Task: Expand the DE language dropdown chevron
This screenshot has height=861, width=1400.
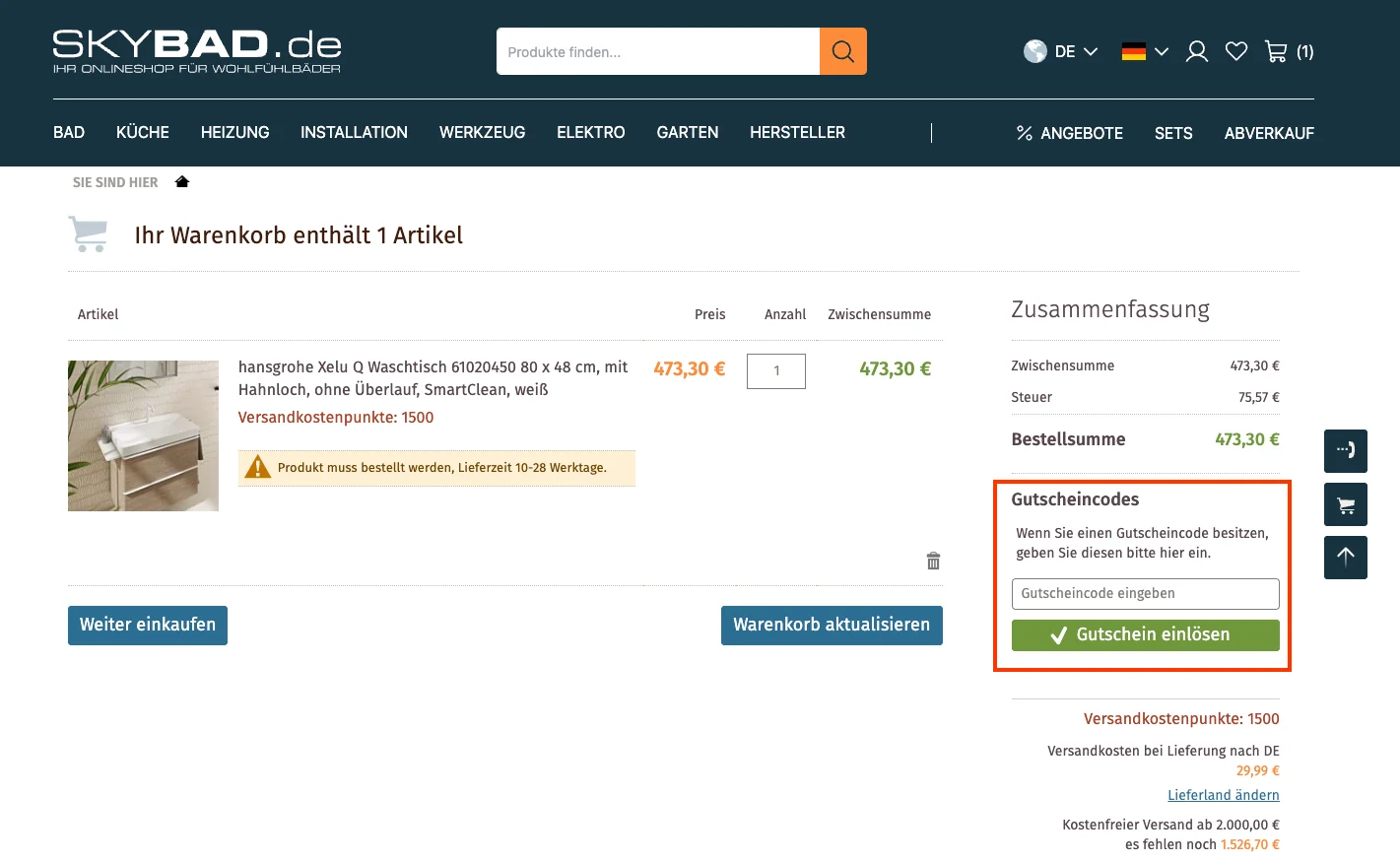Action: [x=1091, y=51]
